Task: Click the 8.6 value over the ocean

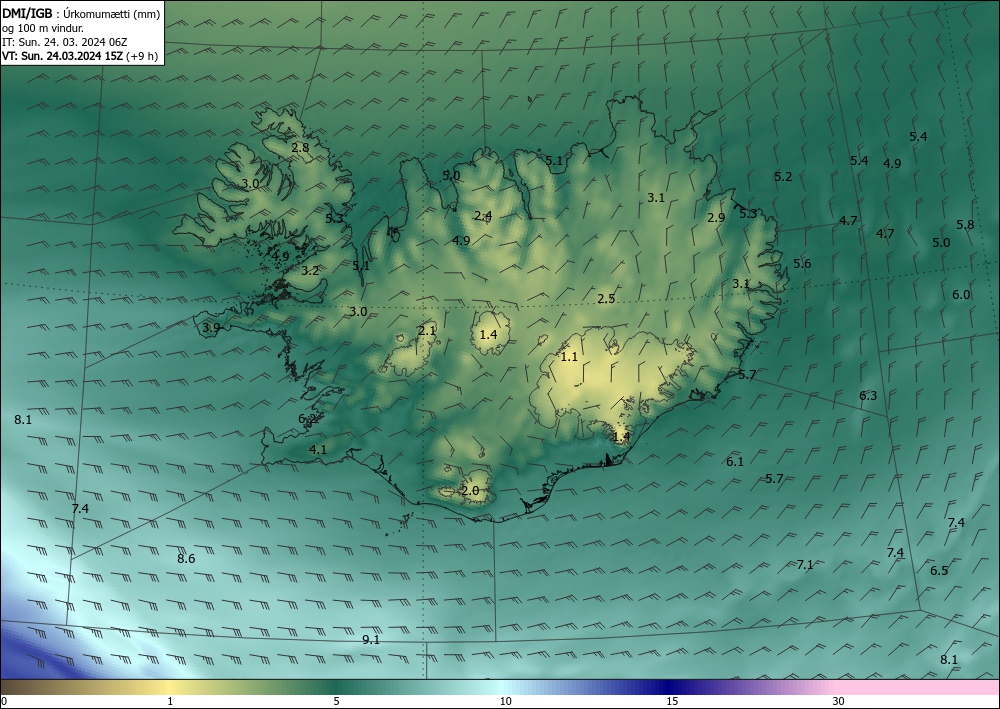Action: [x=186, y=559]
